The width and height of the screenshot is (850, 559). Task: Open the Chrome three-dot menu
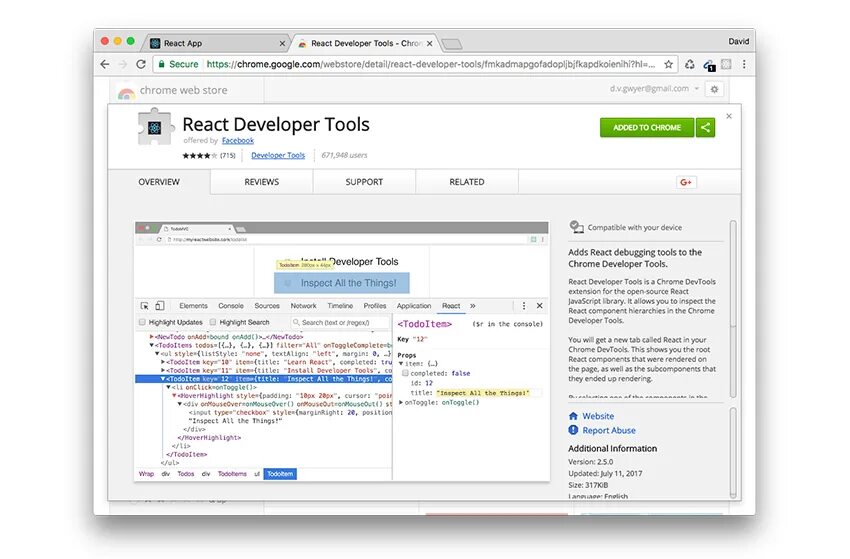point(744,64)
